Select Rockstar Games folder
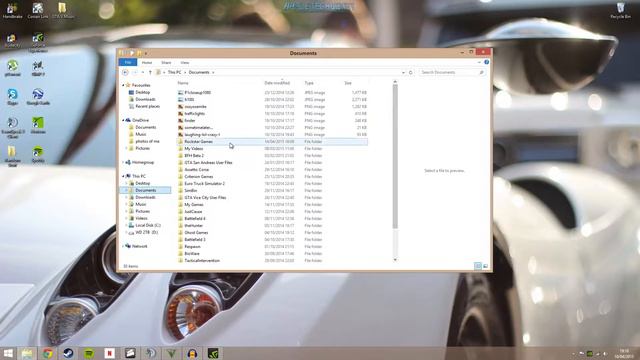The image size is (640, 360). coord(272,142)
